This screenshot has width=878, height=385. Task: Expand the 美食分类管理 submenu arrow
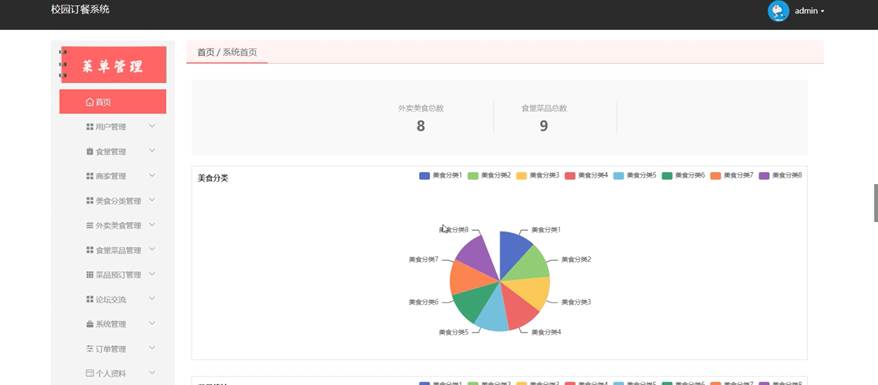(x=152, y=200)
